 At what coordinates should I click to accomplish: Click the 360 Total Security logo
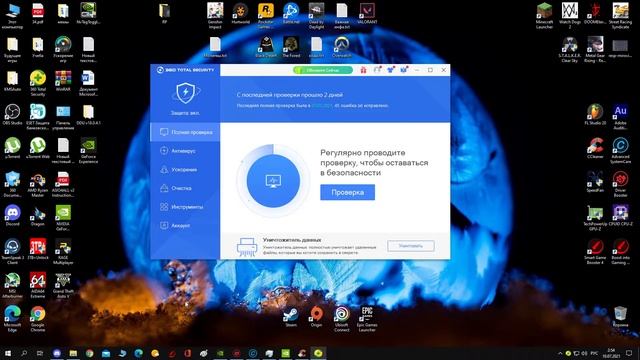[x=185, y=70]
